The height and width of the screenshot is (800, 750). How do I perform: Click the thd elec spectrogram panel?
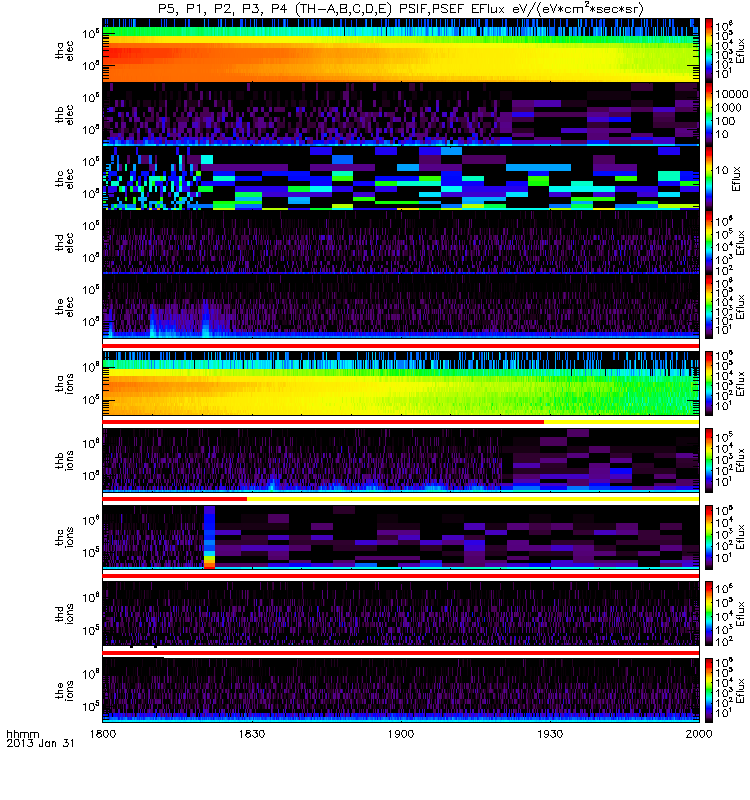[401, 242]
